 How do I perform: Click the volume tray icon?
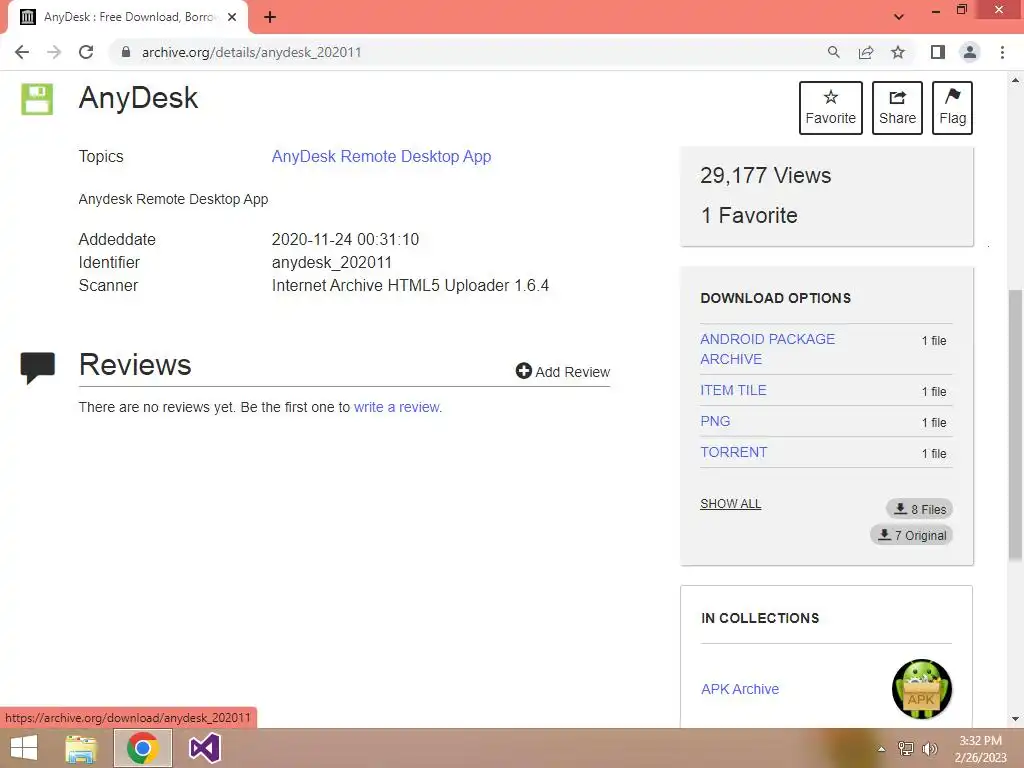[929, 748]
